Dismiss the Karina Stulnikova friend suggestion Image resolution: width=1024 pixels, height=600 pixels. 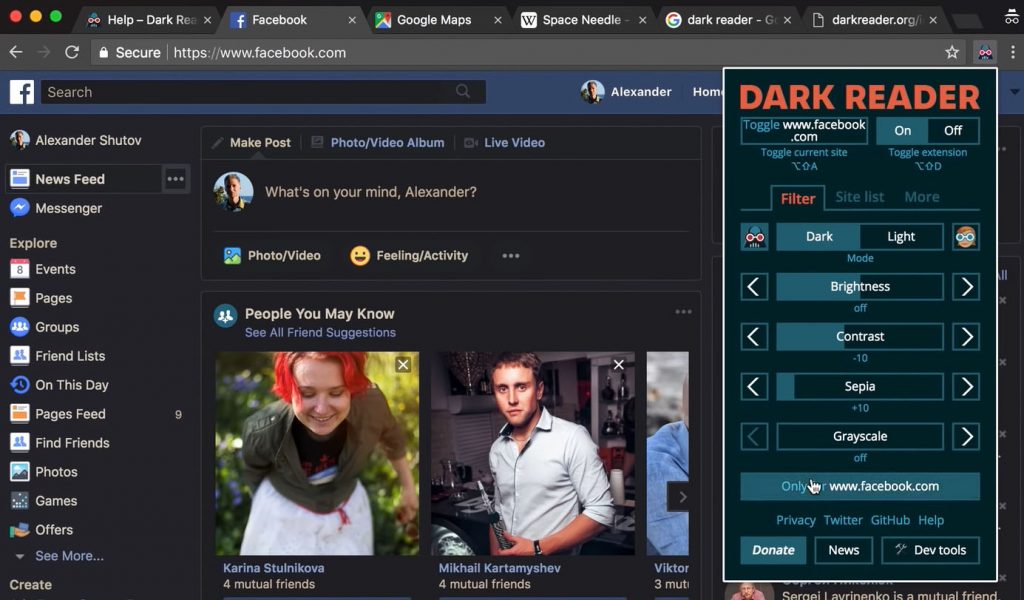point(403,365)
